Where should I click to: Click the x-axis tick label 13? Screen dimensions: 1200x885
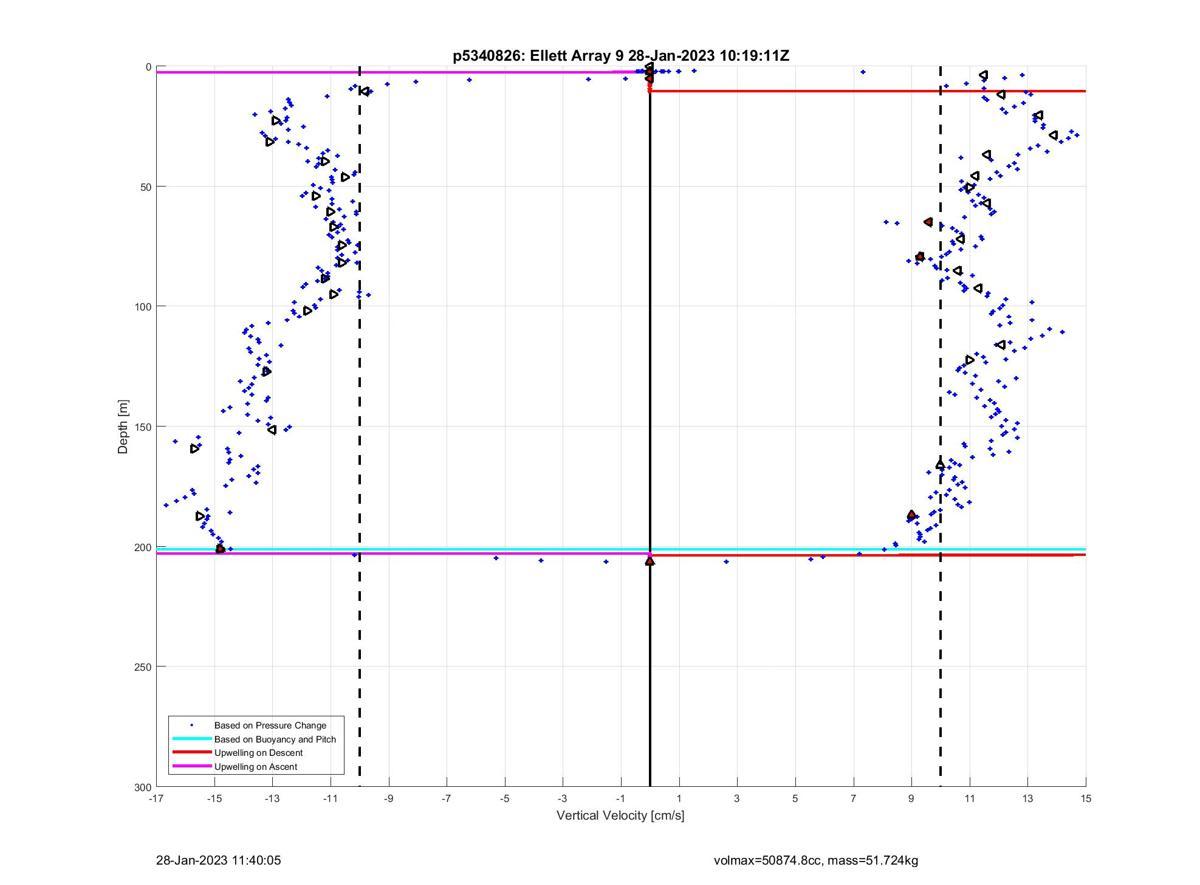tap(1028, 799)
